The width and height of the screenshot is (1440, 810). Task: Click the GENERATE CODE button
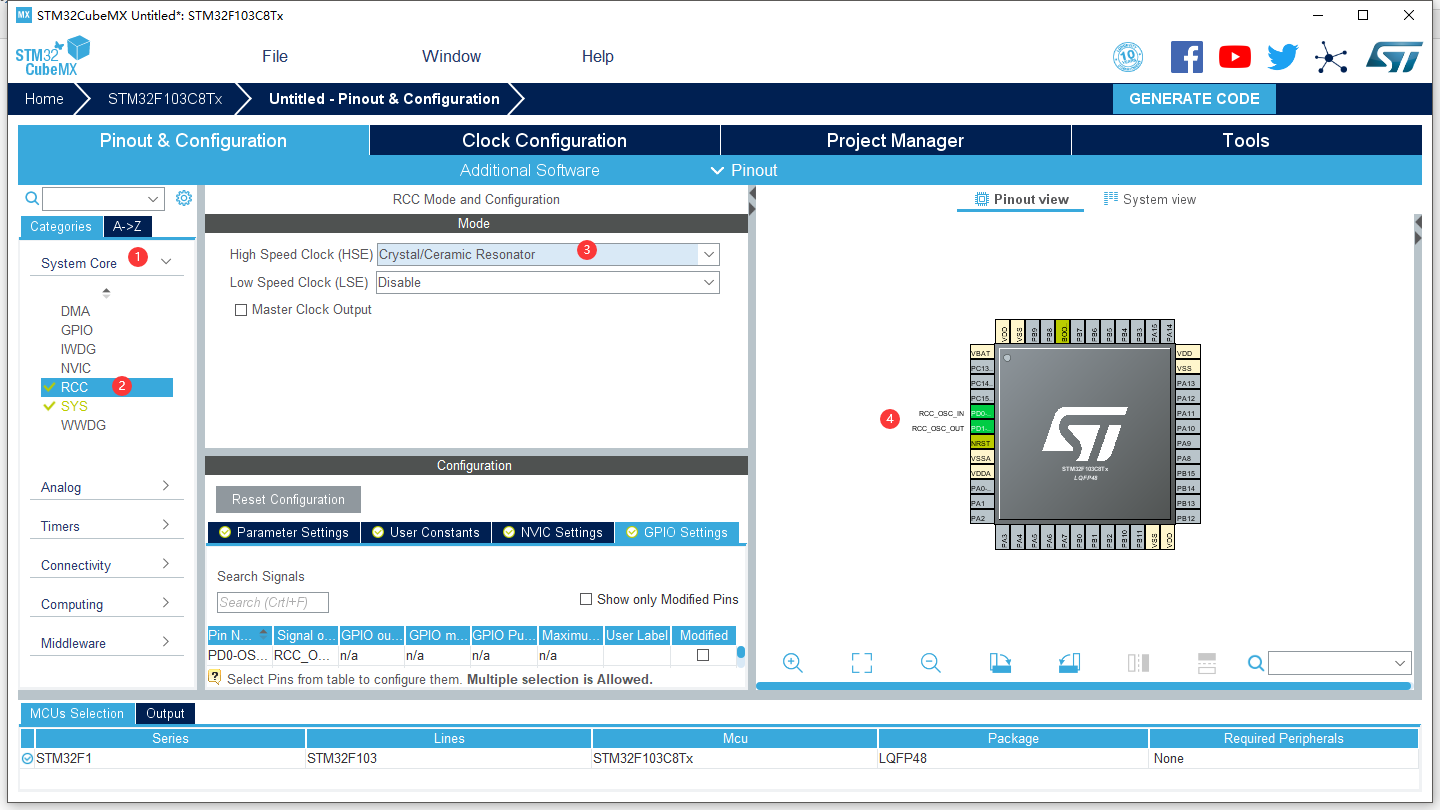[1194, 98]
